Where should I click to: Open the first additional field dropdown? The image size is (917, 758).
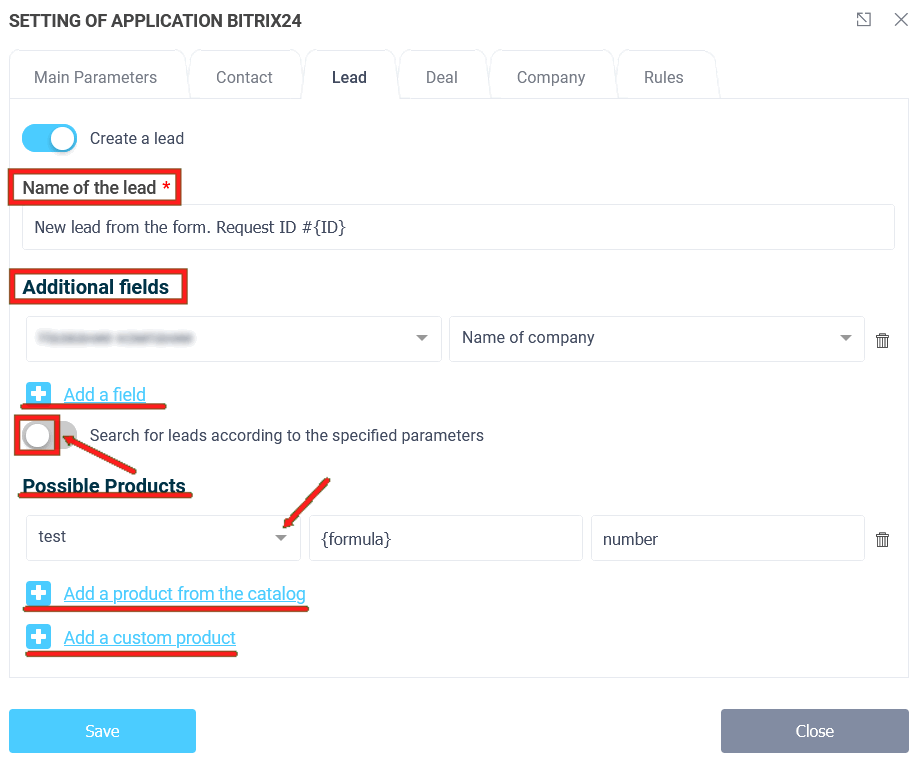[421, 339]
